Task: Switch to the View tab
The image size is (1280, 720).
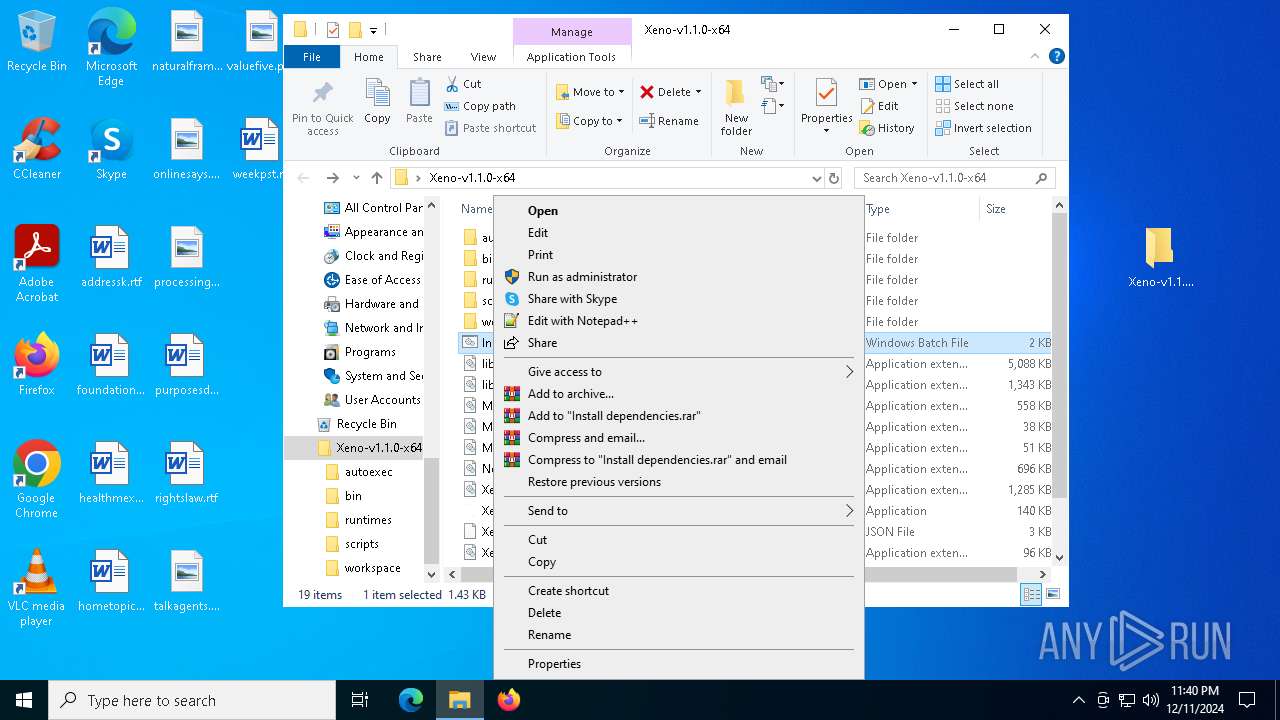Action: click(x=483, y=57)
